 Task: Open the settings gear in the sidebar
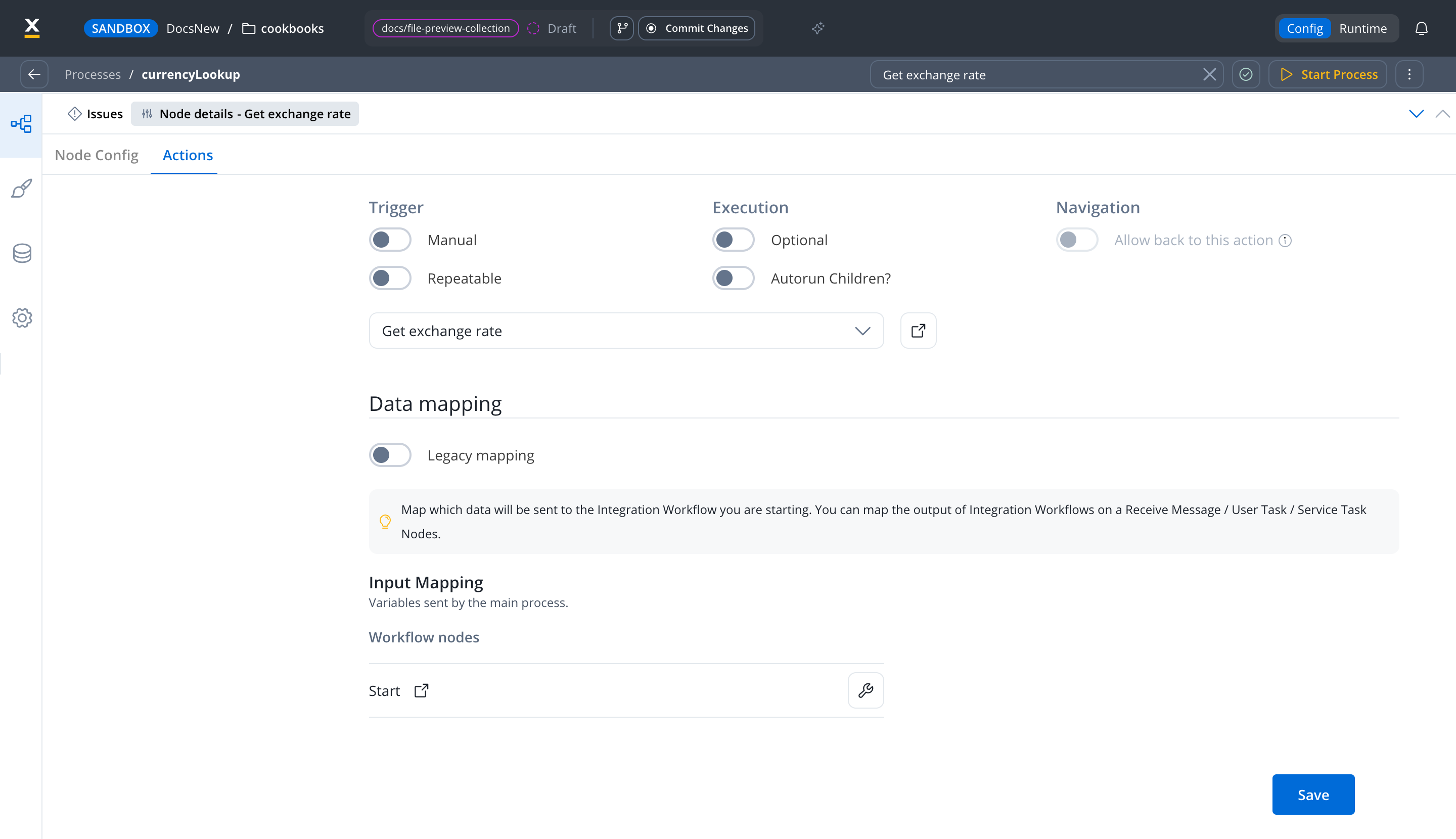22,317
